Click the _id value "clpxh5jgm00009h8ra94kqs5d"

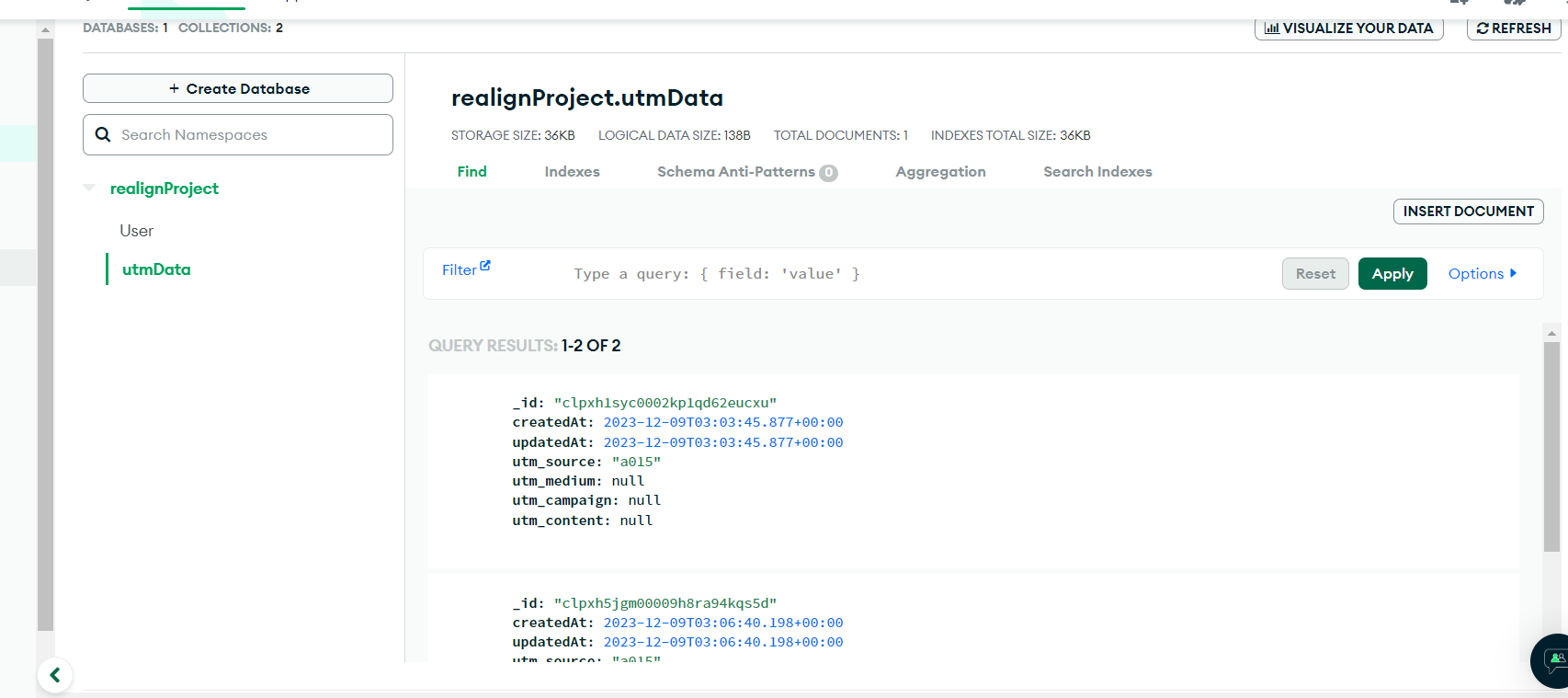pos(665,603)
